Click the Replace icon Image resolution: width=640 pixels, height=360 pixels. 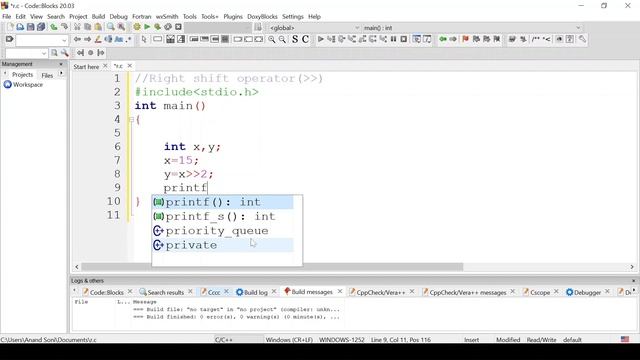121,27
